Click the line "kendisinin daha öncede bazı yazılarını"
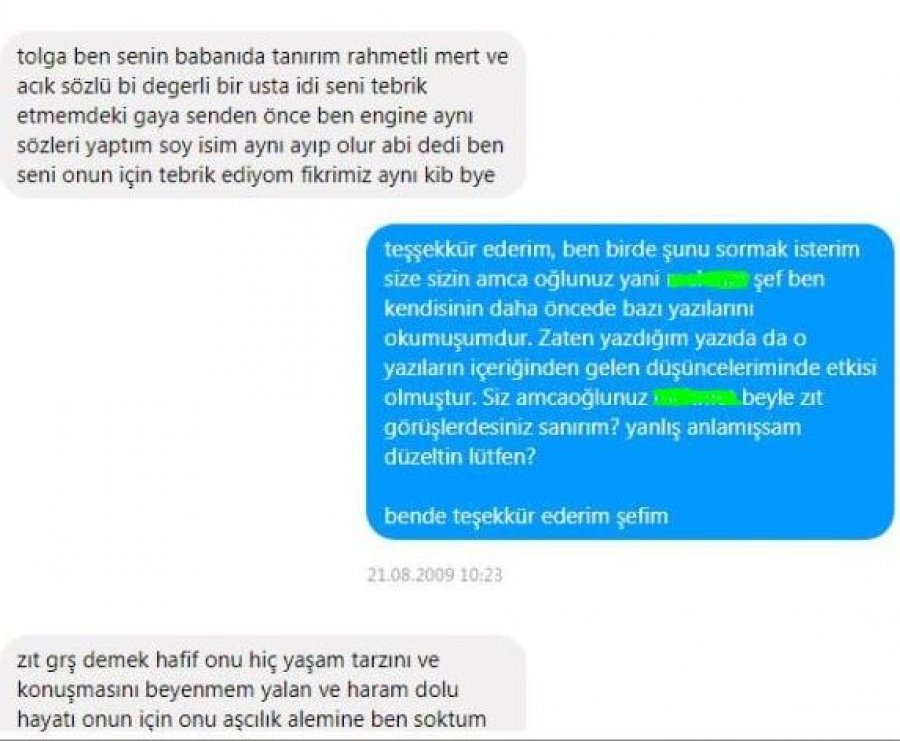The height and width of the screenshot is (741, 900). click(x=568, y=309)
